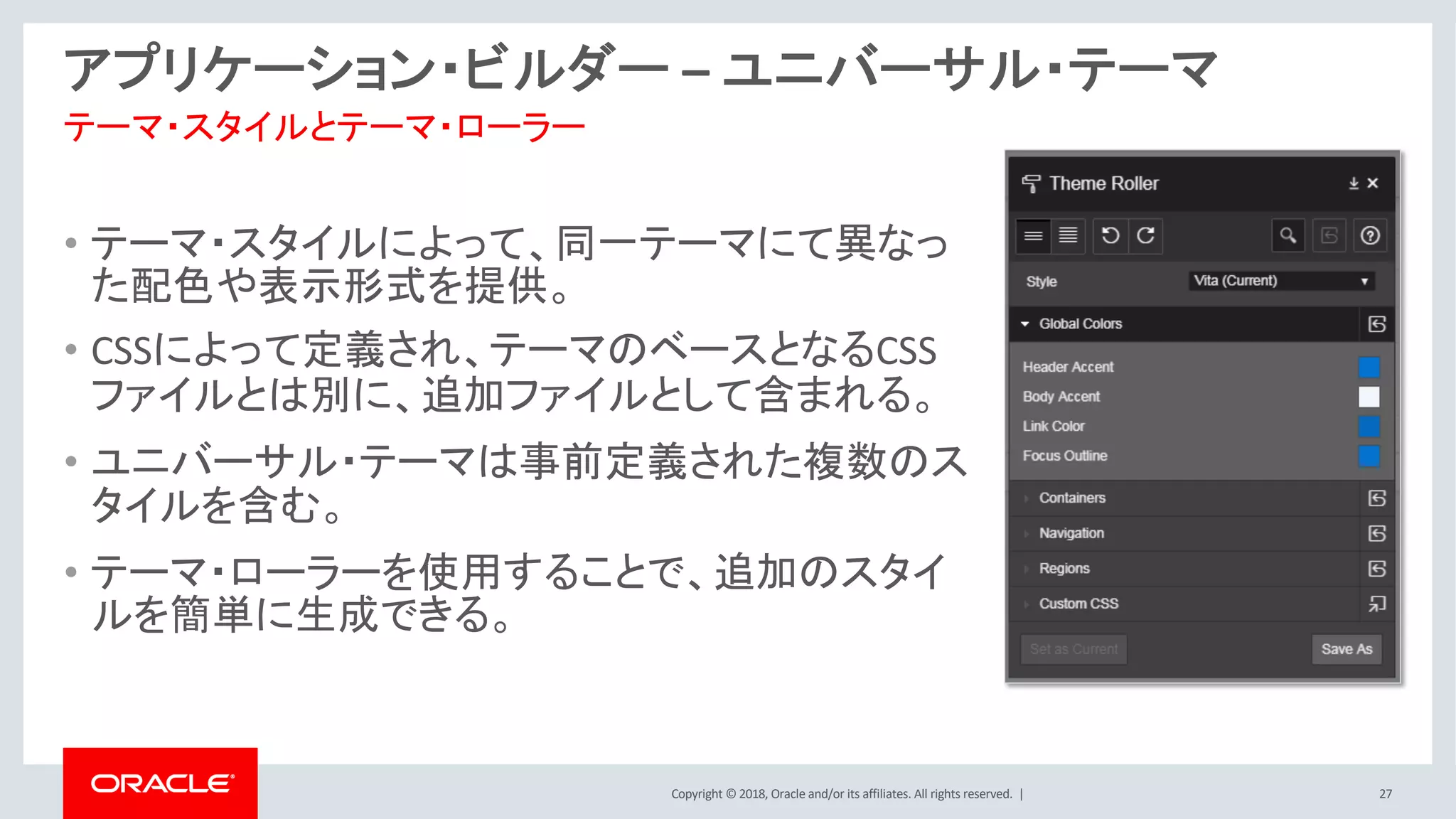The image size is (1456, 819).
Task: Click the Header Accent label
Action: click(x=1068, y=367)
